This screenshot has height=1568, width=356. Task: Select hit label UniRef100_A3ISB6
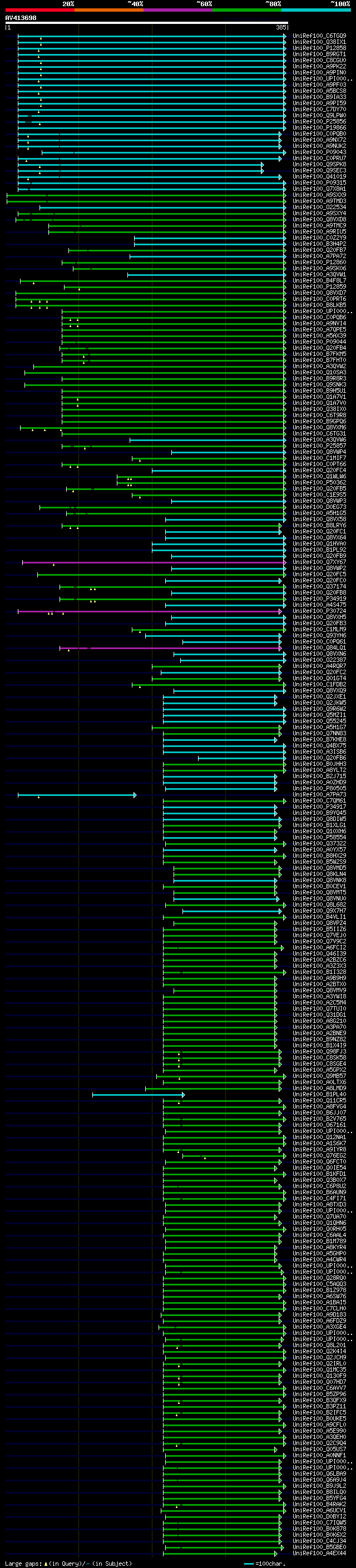tap(319, 752)
